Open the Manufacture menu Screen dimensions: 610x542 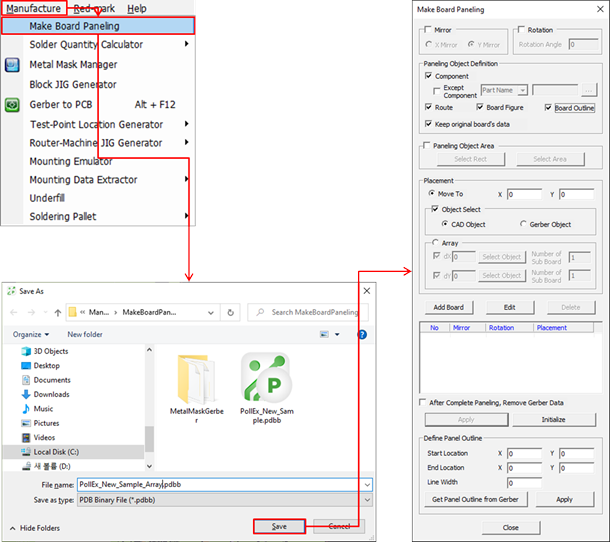click(33, 8)
